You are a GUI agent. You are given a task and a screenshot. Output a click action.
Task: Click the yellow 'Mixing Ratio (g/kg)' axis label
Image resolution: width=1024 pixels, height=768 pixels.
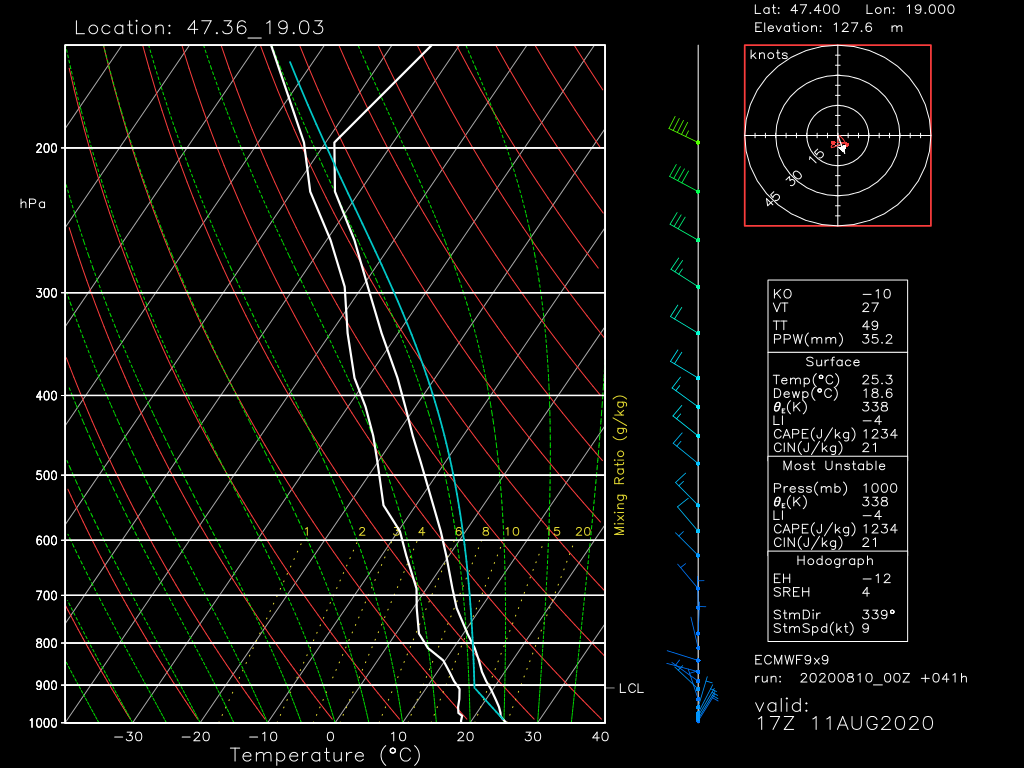(620, 465)
